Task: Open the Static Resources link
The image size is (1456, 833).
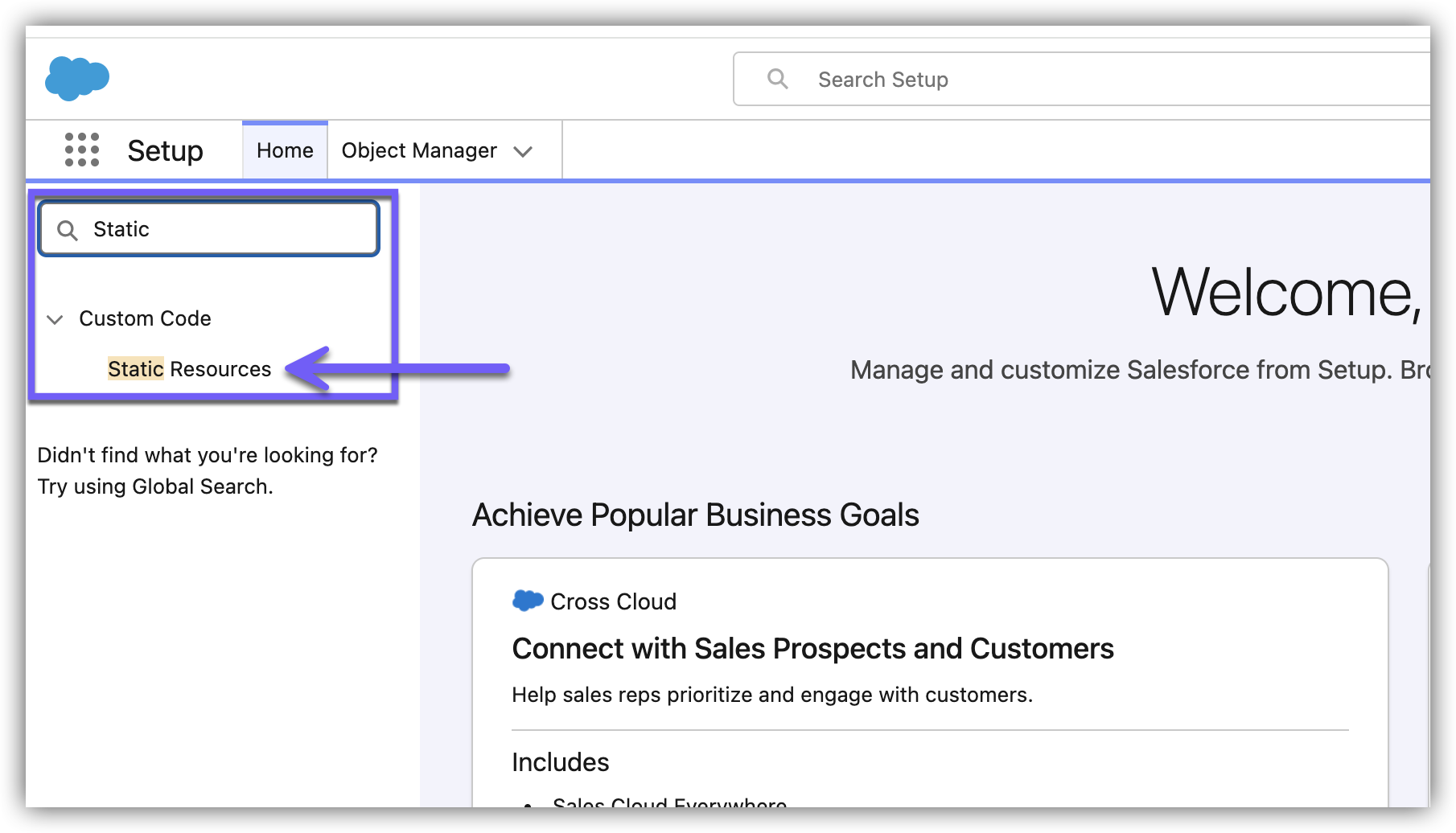Action: click(x=190, y=369)
